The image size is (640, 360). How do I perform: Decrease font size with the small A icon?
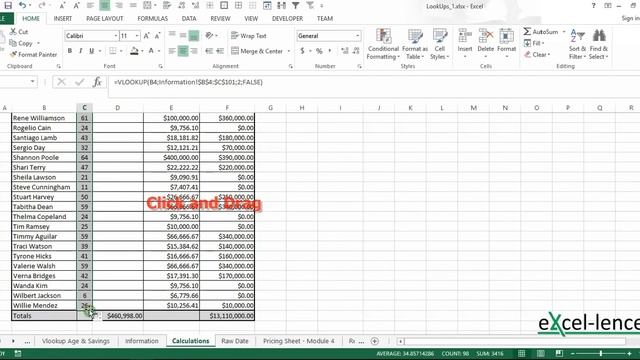click(157, 36)
